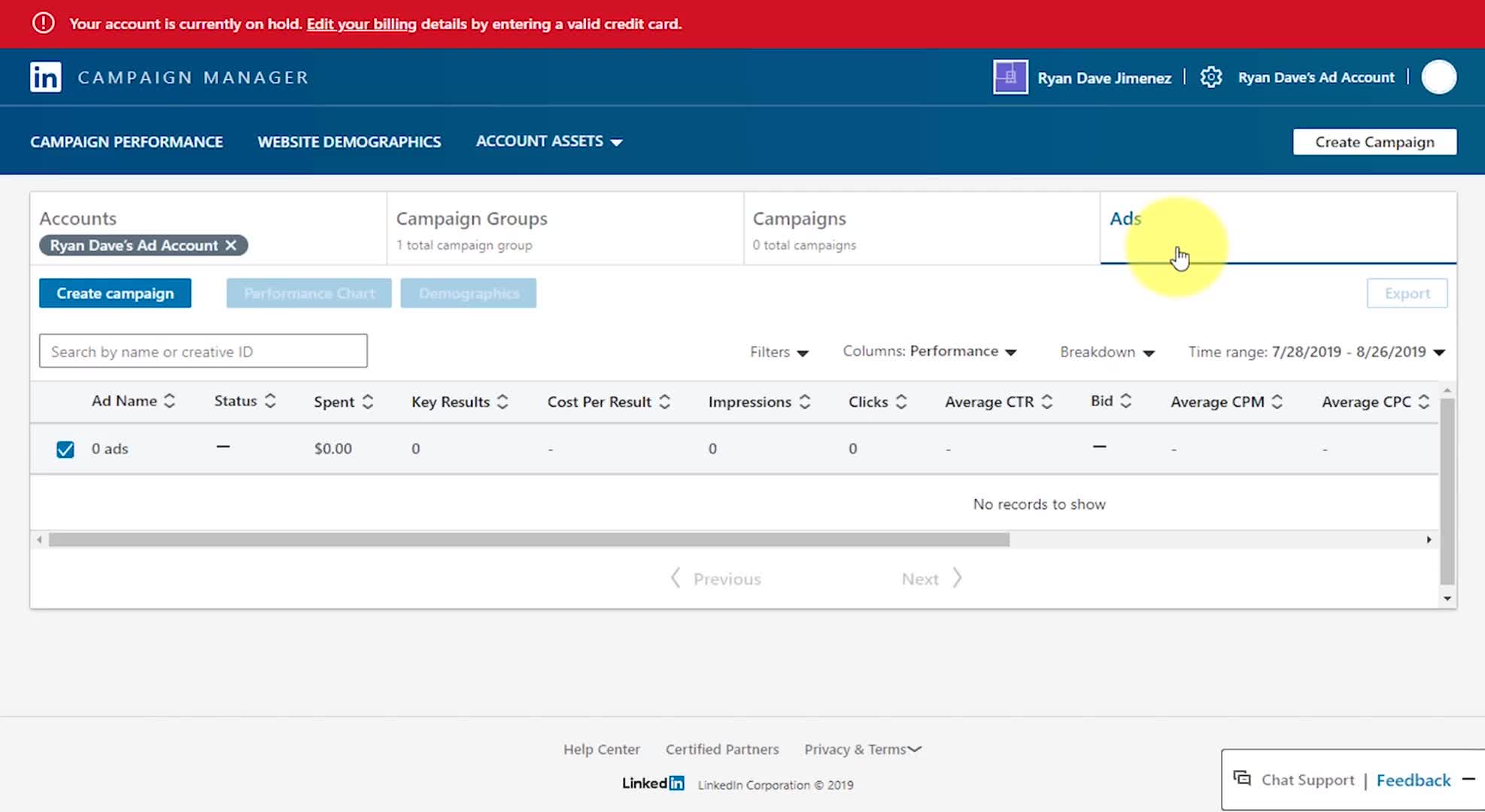Click the LinkedIn logo icon

point(46,77)
